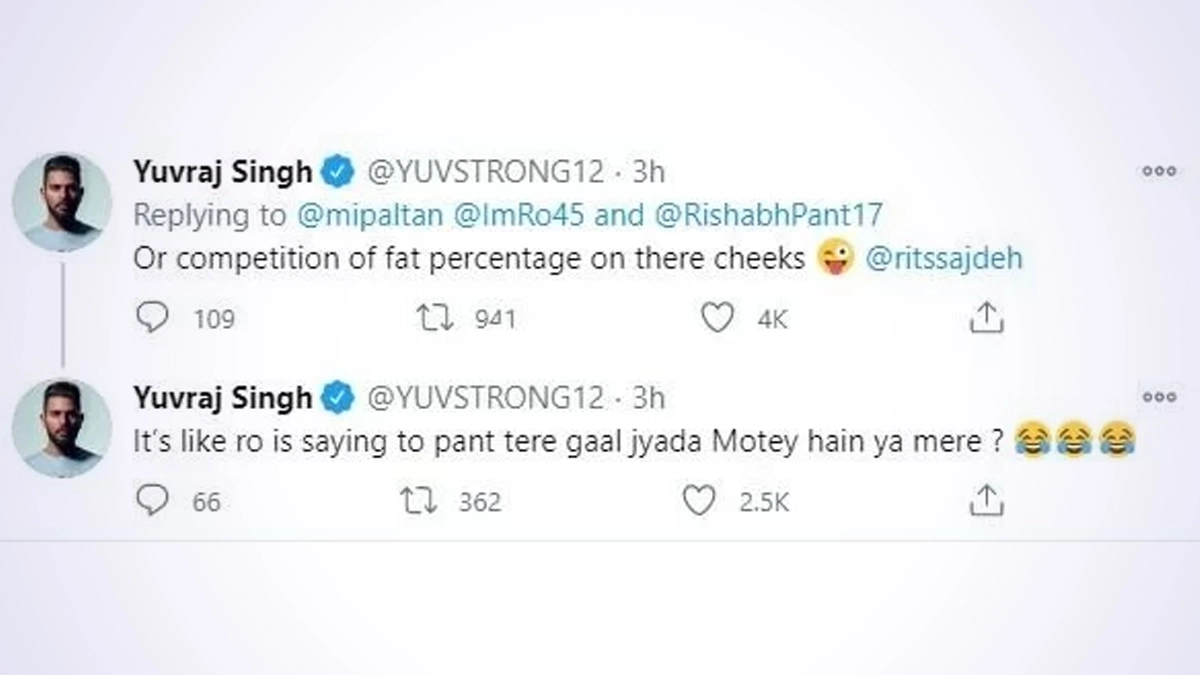Click the second tweet's 3h timestamp
Image resolution: width=1200 pixels, height=675 pixels.
point(648,398)
